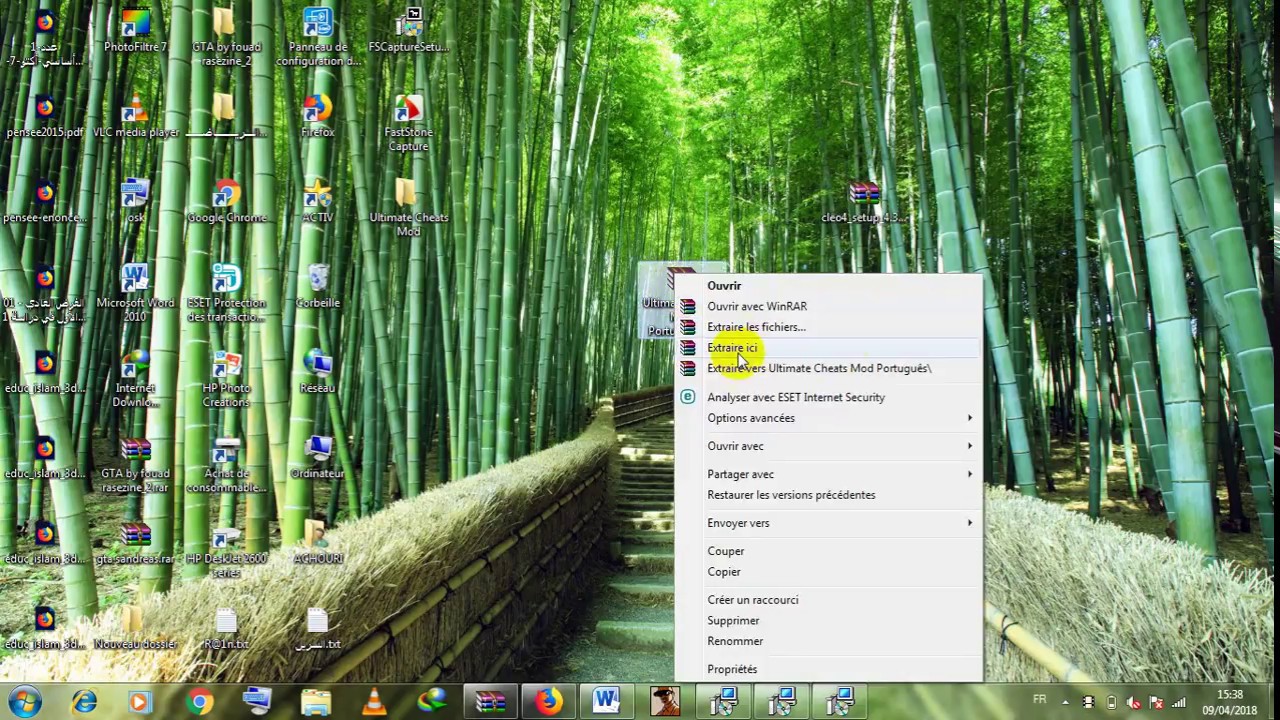1280x720 pixels.
Task: Select the ACHOURI user folder
Action: click(x=318, y=543)
